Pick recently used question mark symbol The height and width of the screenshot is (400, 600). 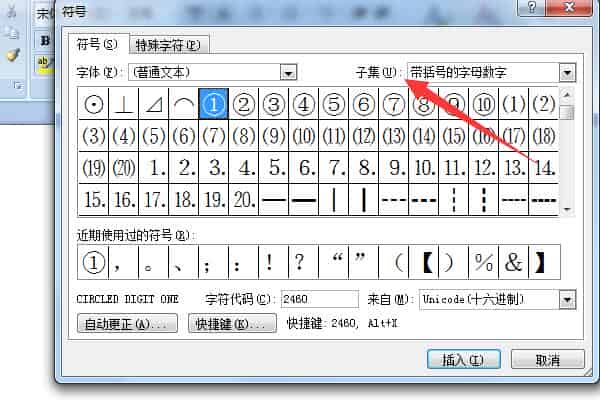[x=304, y=263]
